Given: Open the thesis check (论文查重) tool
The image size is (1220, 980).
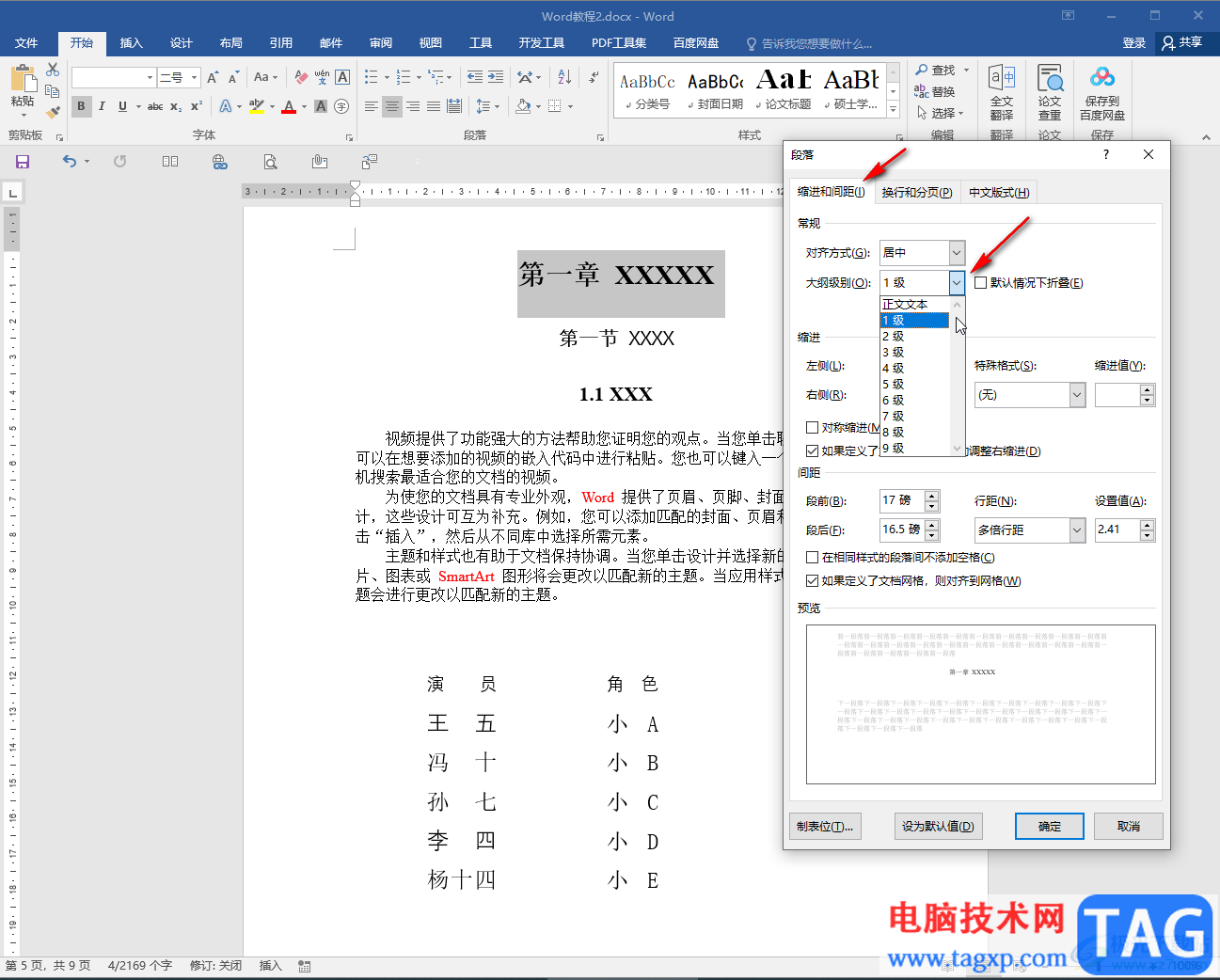Looking at the screenshot, I should pyautogui.click(x=1050, y=93).
